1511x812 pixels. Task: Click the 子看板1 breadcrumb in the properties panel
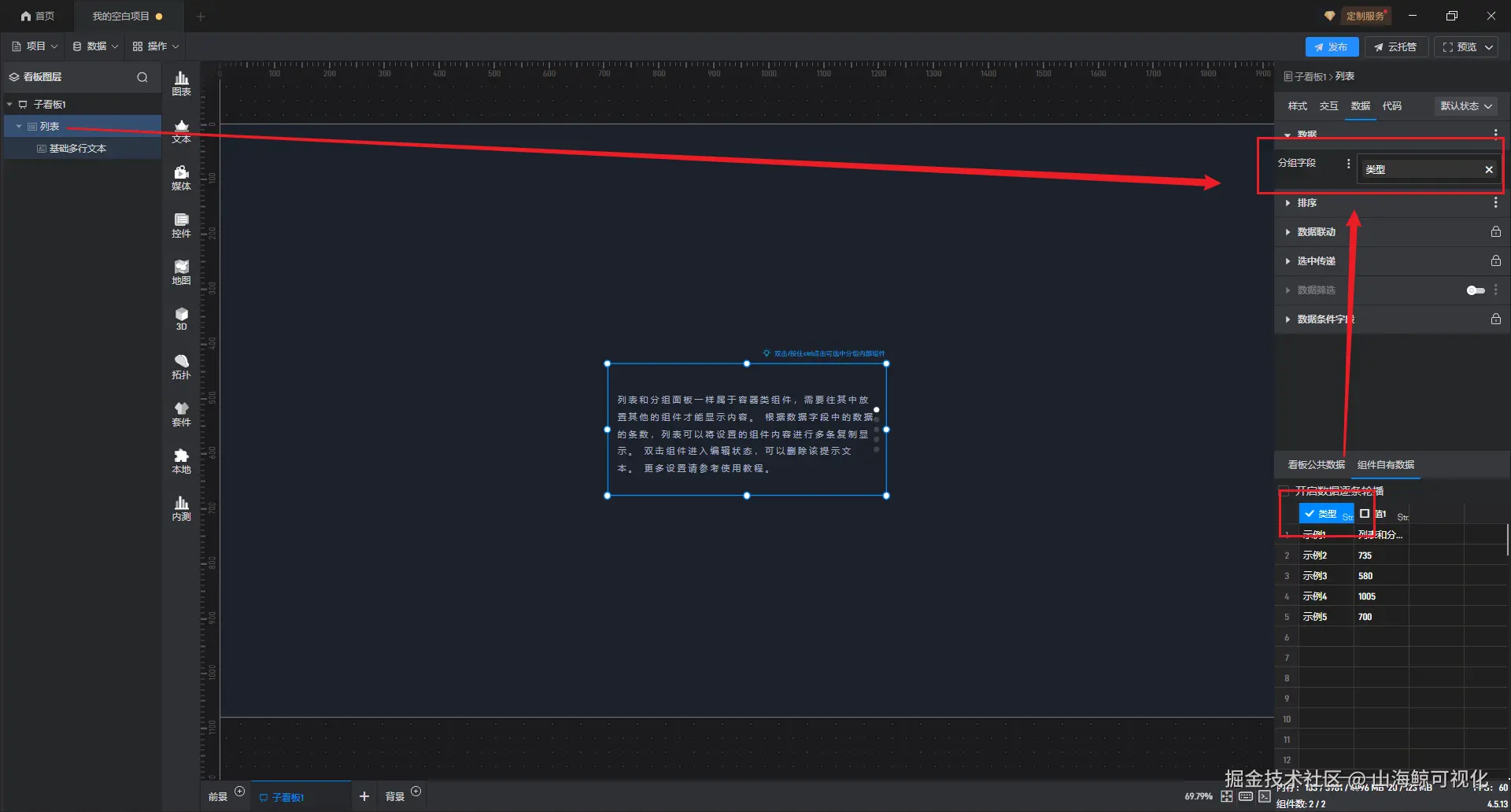[x=1310, y=76]
